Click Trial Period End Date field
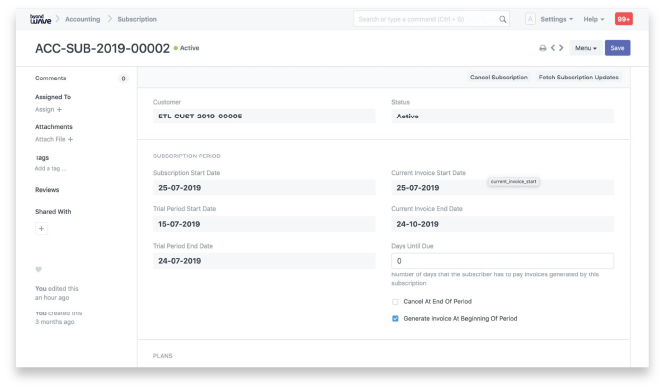 (x=264, y=261)
